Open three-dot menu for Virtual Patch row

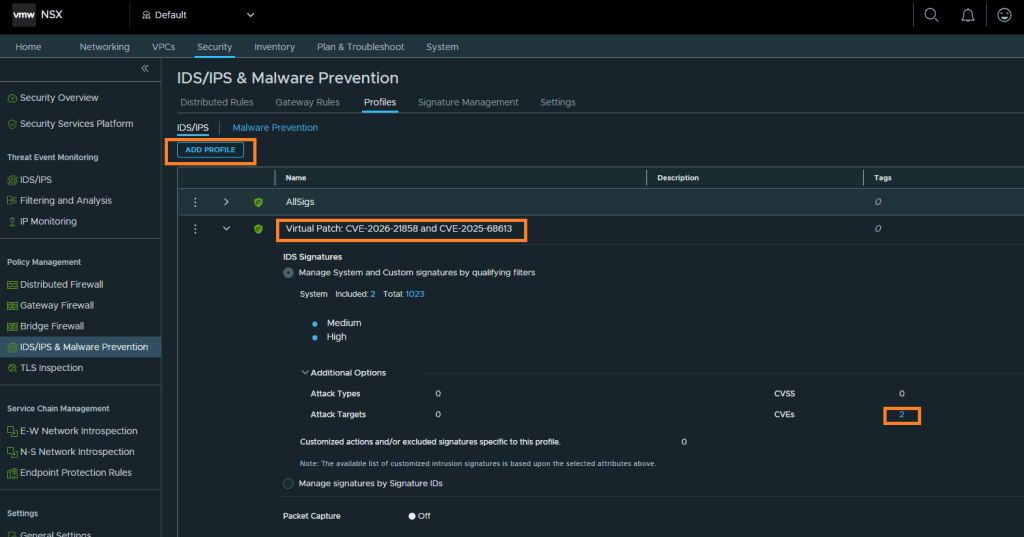click(195, 229)
